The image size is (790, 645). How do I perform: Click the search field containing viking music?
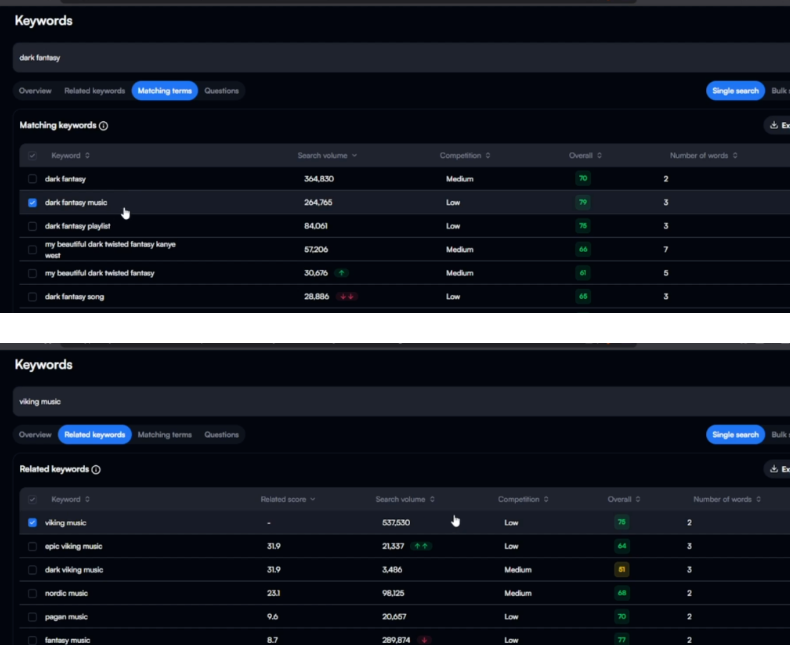coord(400,401)
